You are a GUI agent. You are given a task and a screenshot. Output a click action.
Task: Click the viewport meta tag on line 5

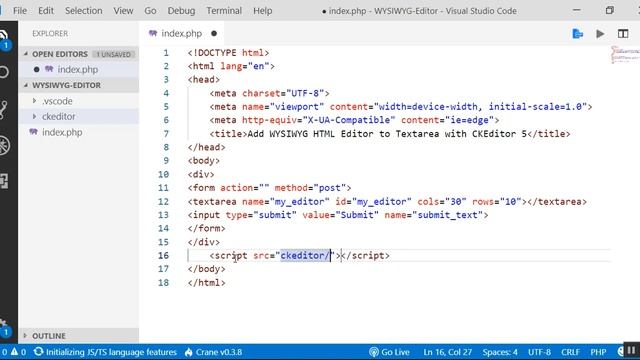(x=401, y=107)
